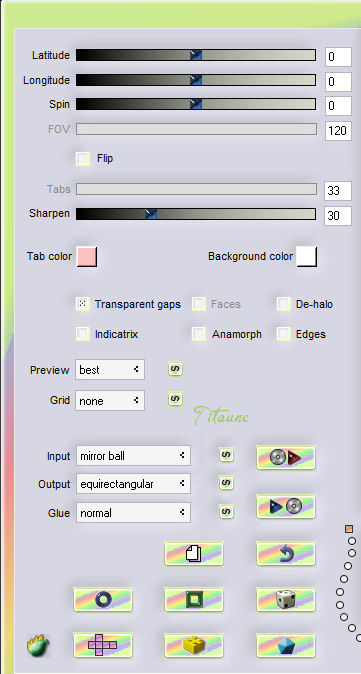361x674 pixels.
Task: Click the blue ring icon button
Action: pyautogui.click(x=103, y=600)
